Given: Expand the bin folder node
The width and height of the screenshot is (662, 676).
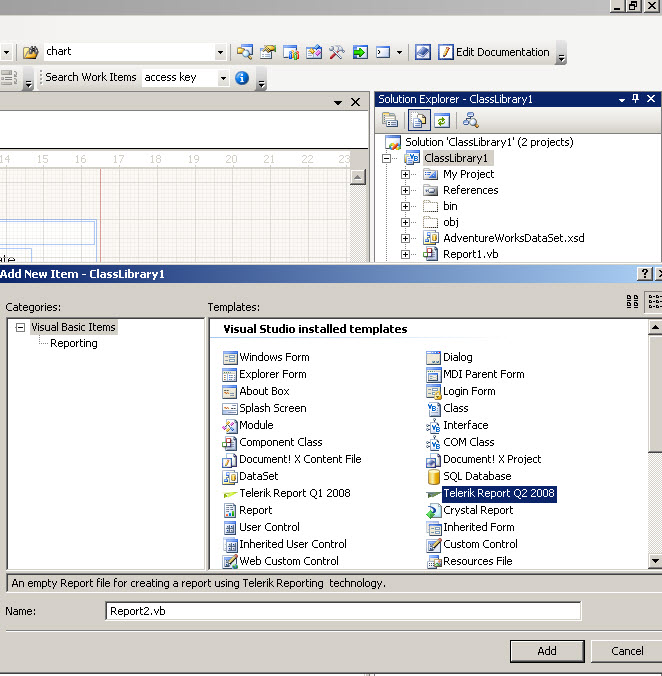Looking at the screenshot, I should pyautogui.click(x=405, y=206).
